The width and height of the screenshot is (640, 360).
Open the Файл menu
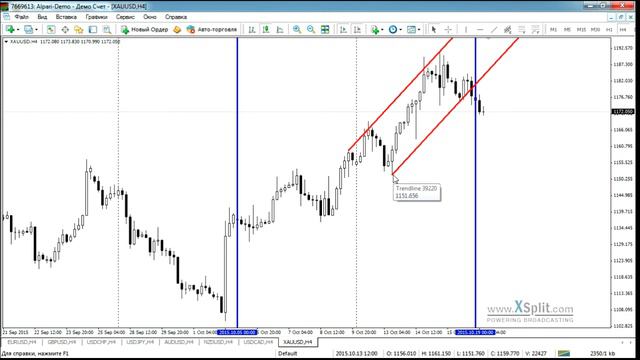22,17
